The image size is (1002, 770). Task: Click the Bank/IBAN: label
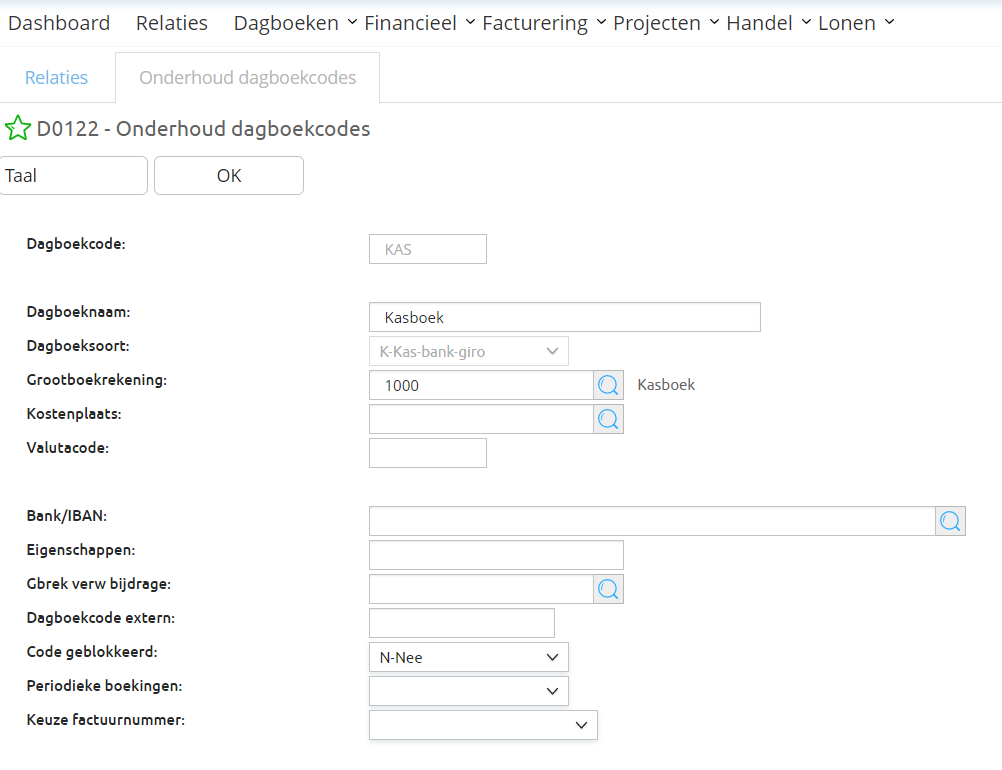[x=66, y=516]
